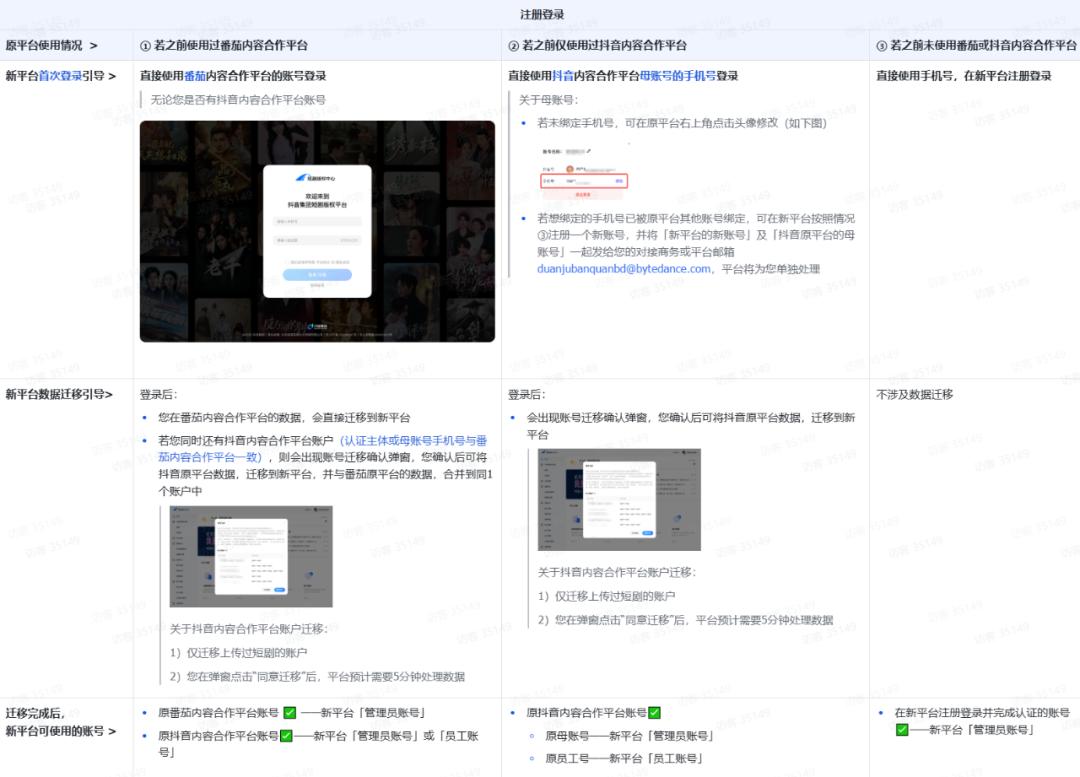The width and height of the screenshot is (1080, 777).
Task: Click the 新平台数据迁移引导> row header
Action: click(x=59, y=394)
